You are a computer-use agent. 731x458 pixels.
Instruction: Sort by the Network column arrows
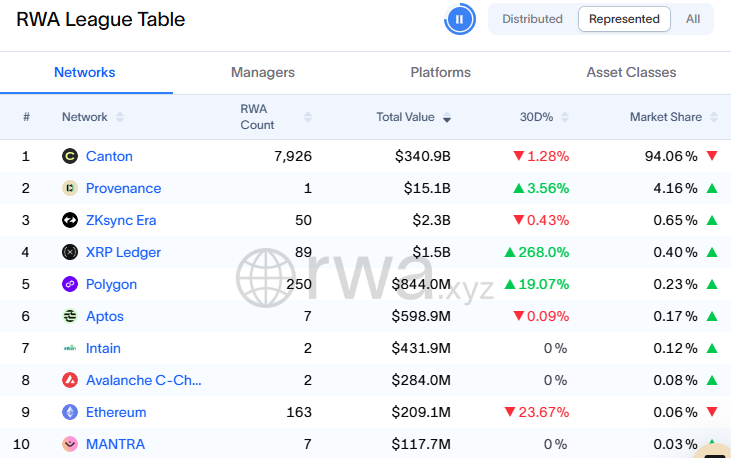click(120, 117)
